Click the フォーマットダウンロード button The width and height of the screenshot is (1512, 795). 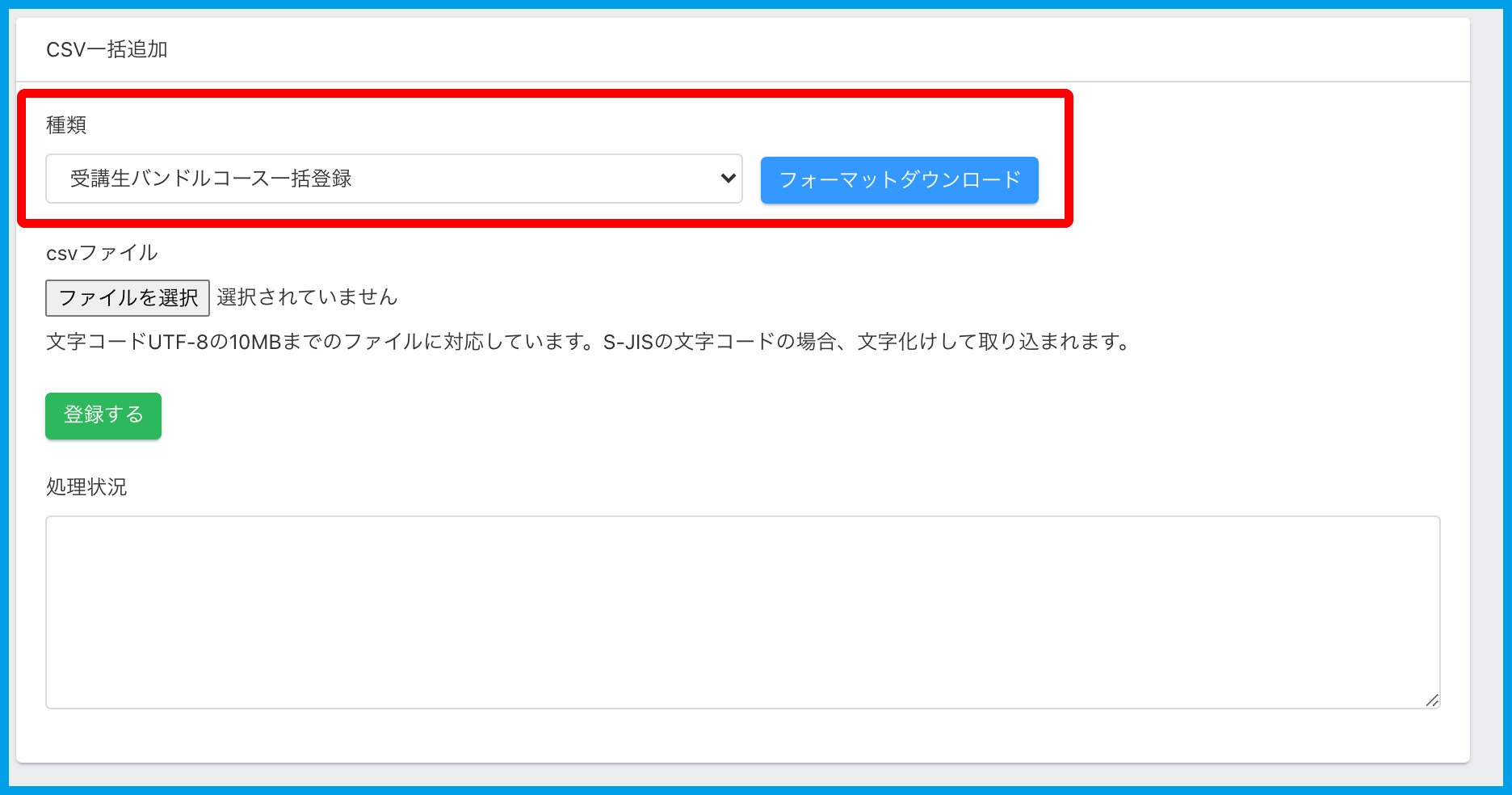coord(899,179)
